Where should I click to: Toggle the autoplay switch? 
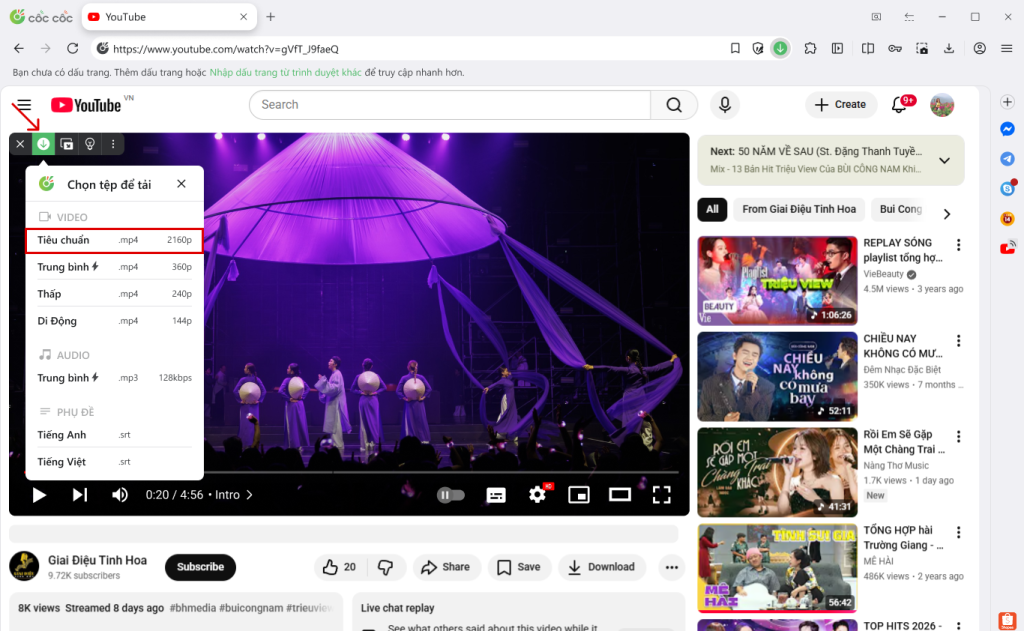pos(451,495)
